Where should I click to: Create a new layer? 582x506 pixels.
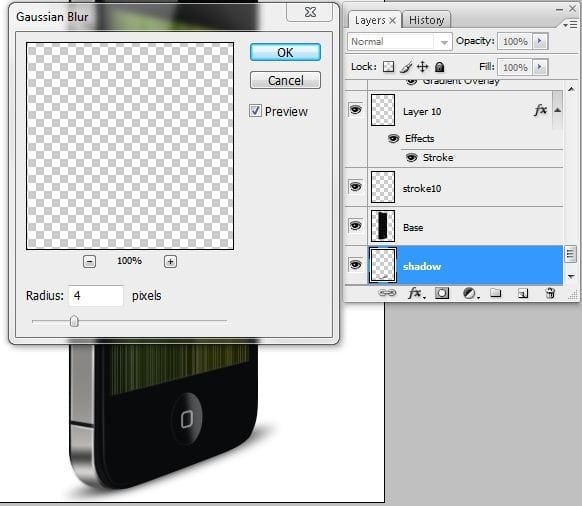(x=523, y=294)
